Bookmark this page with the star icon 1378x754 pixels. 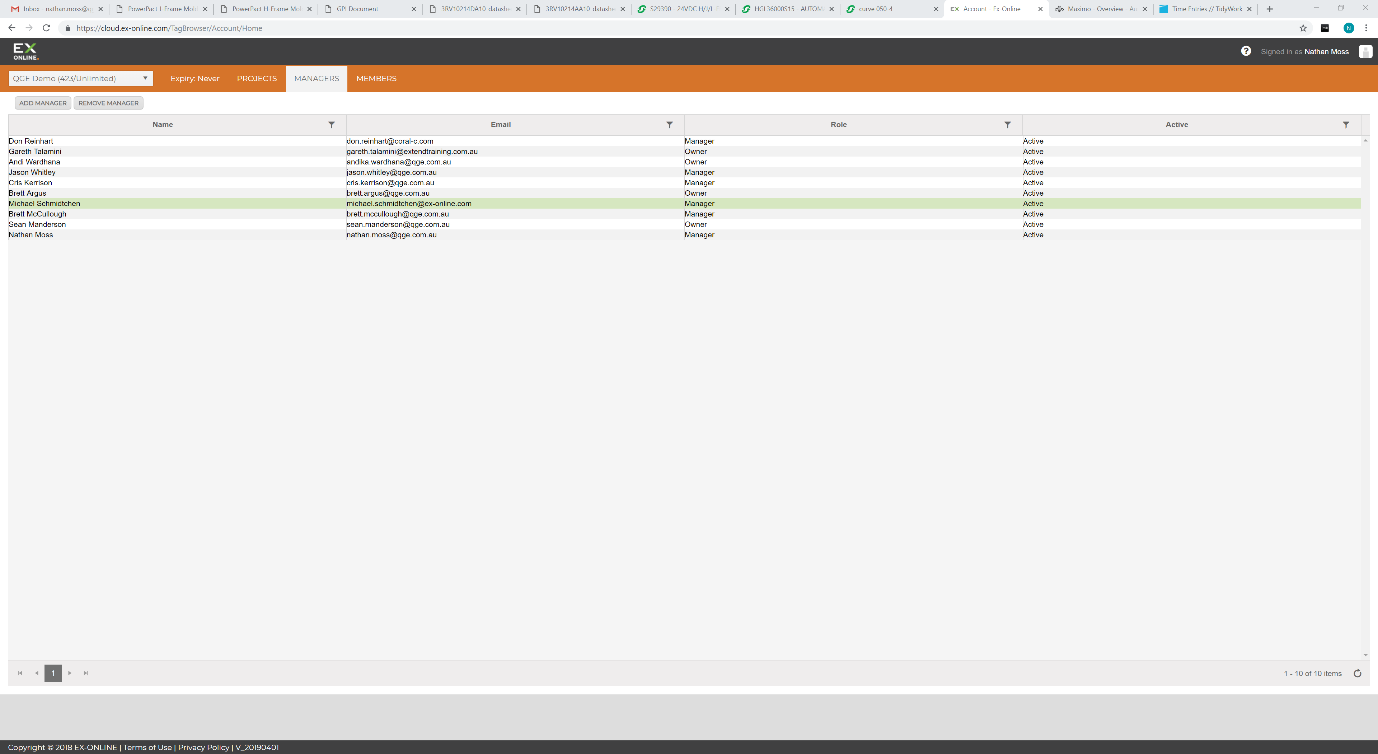(1304, 28)
